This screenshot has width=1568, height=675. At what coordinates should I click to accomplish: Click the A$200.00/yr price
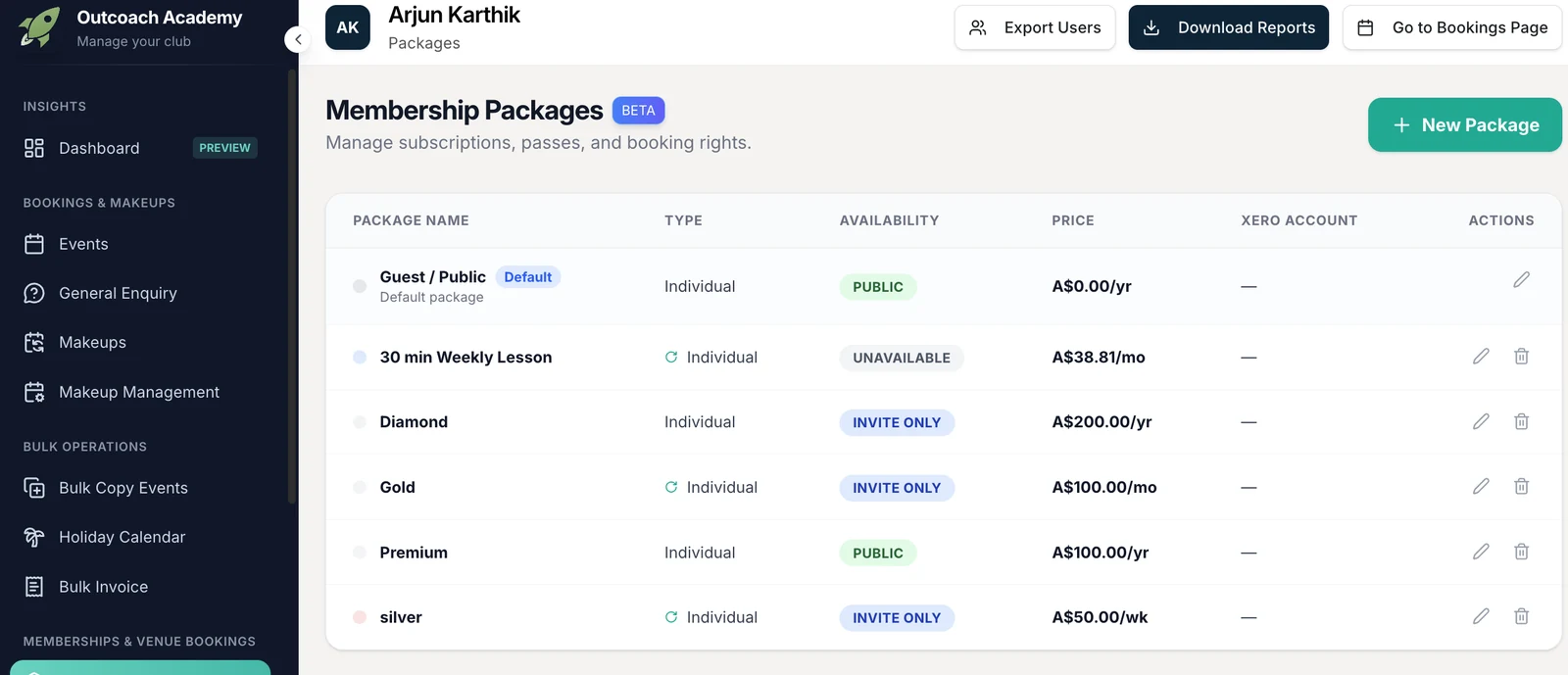(1102, 421)
